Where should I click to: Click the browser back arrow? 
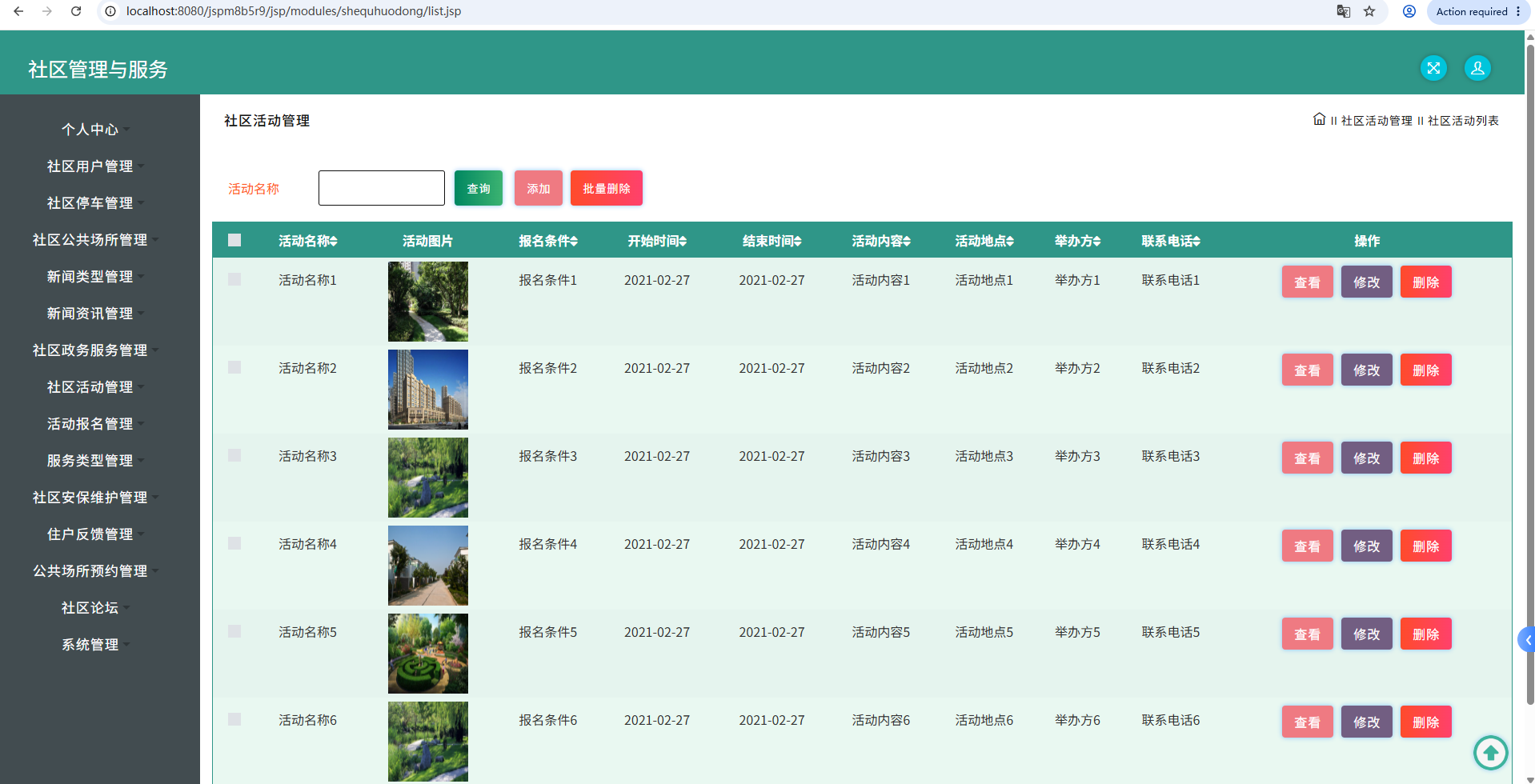tap(18, 11)
